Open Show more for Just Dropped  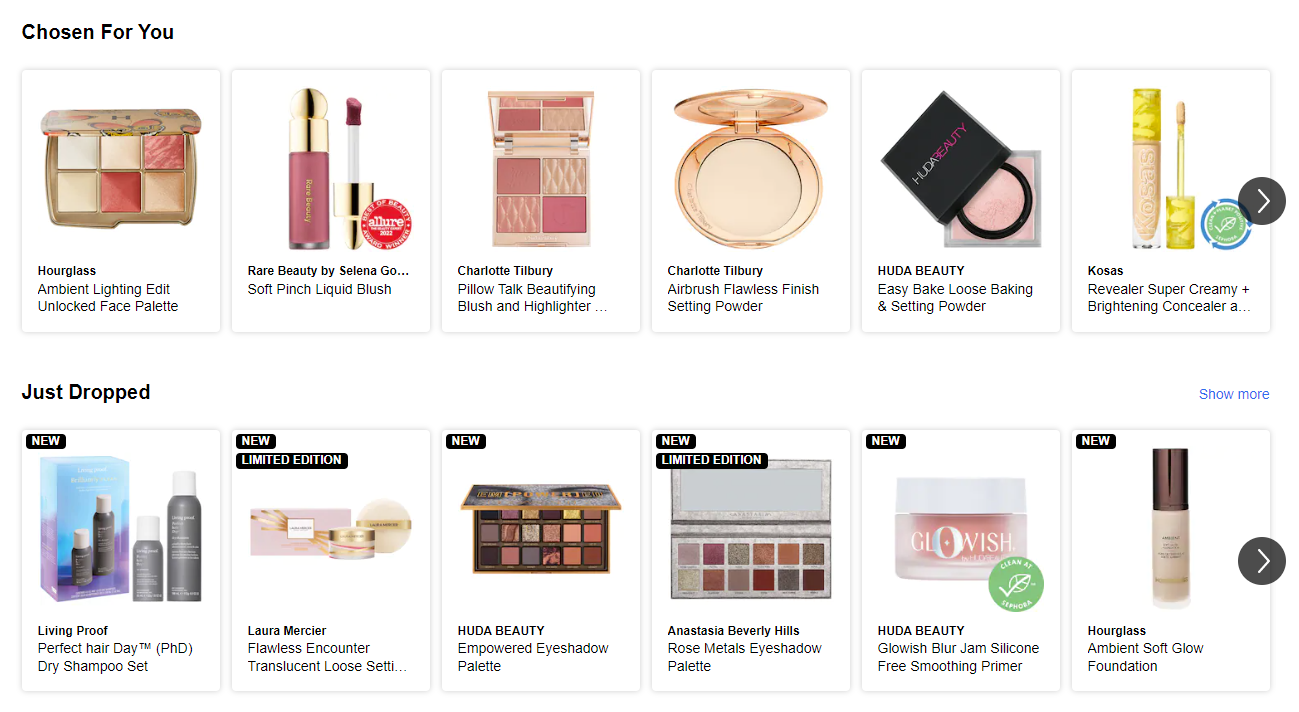pyautogui.click(x=1234, y=394)
